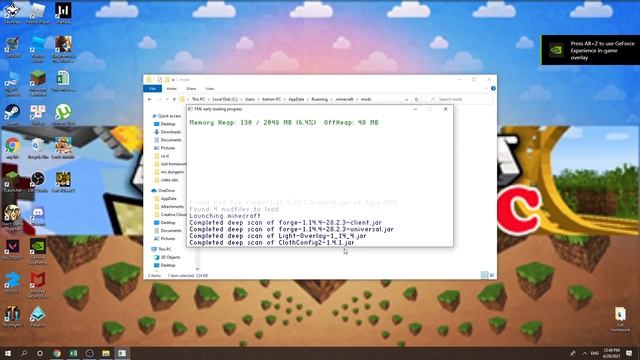Viewport: 640px width, 360px height.
Task: Select Downloads in navigation pane
Action: coord(167,132)
